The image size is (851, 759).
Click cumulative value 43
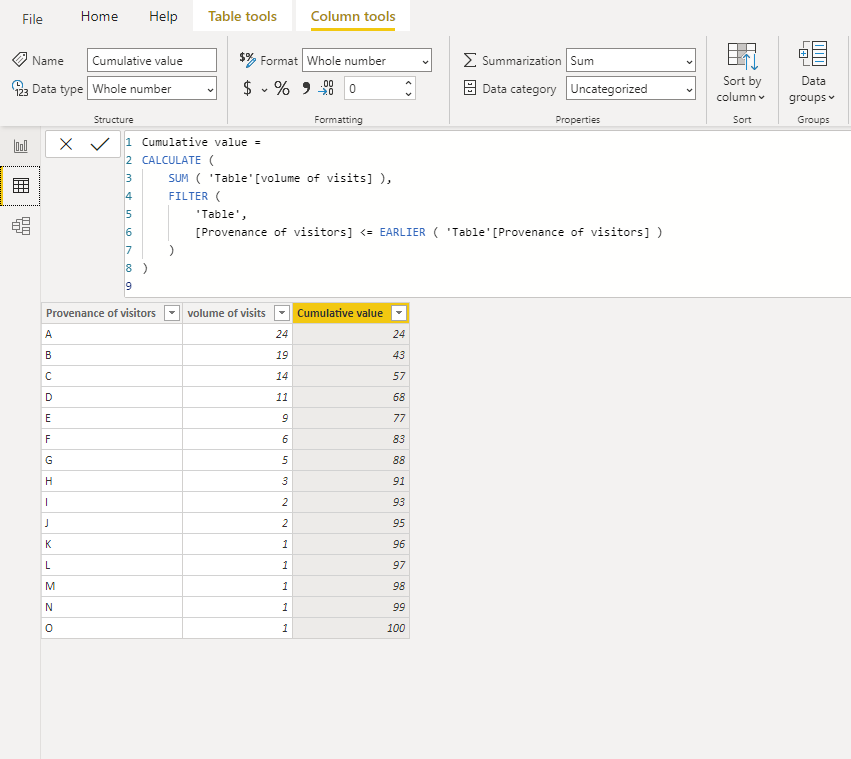(351, 355)
